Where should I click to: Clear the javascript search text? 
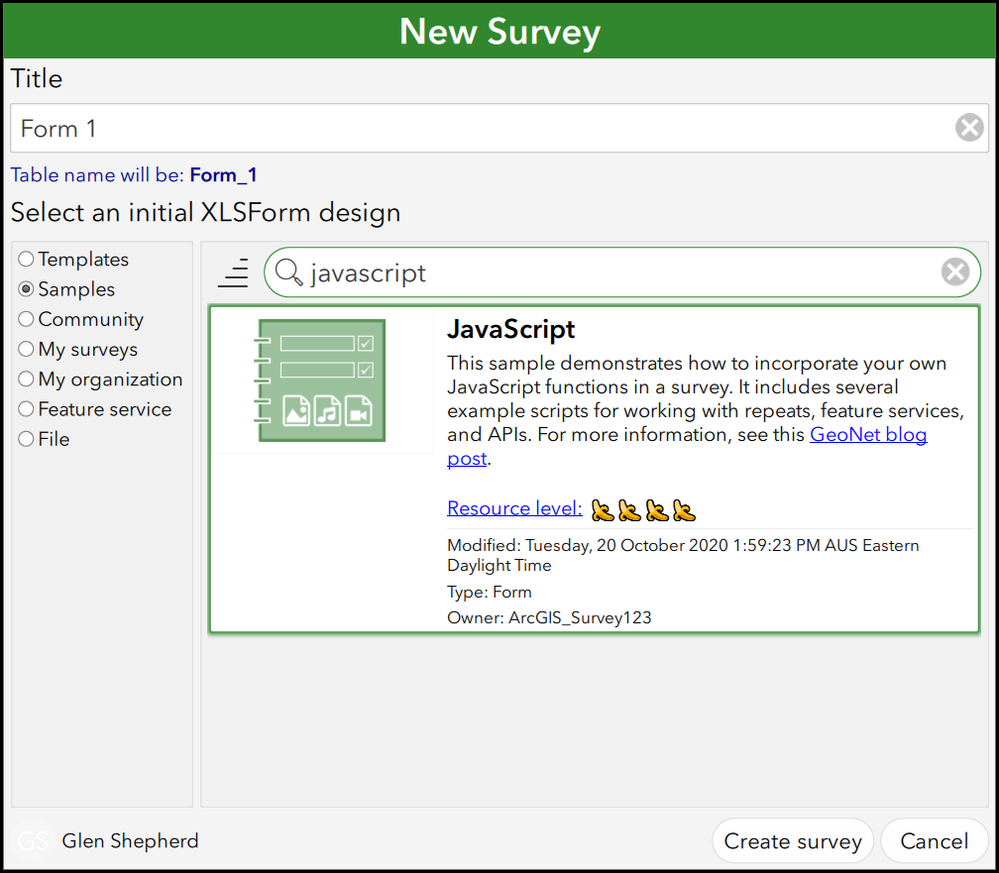click(955, 271)
